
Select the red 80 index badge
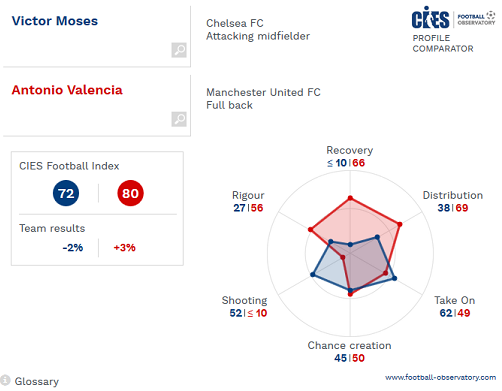tap(130, 193)
